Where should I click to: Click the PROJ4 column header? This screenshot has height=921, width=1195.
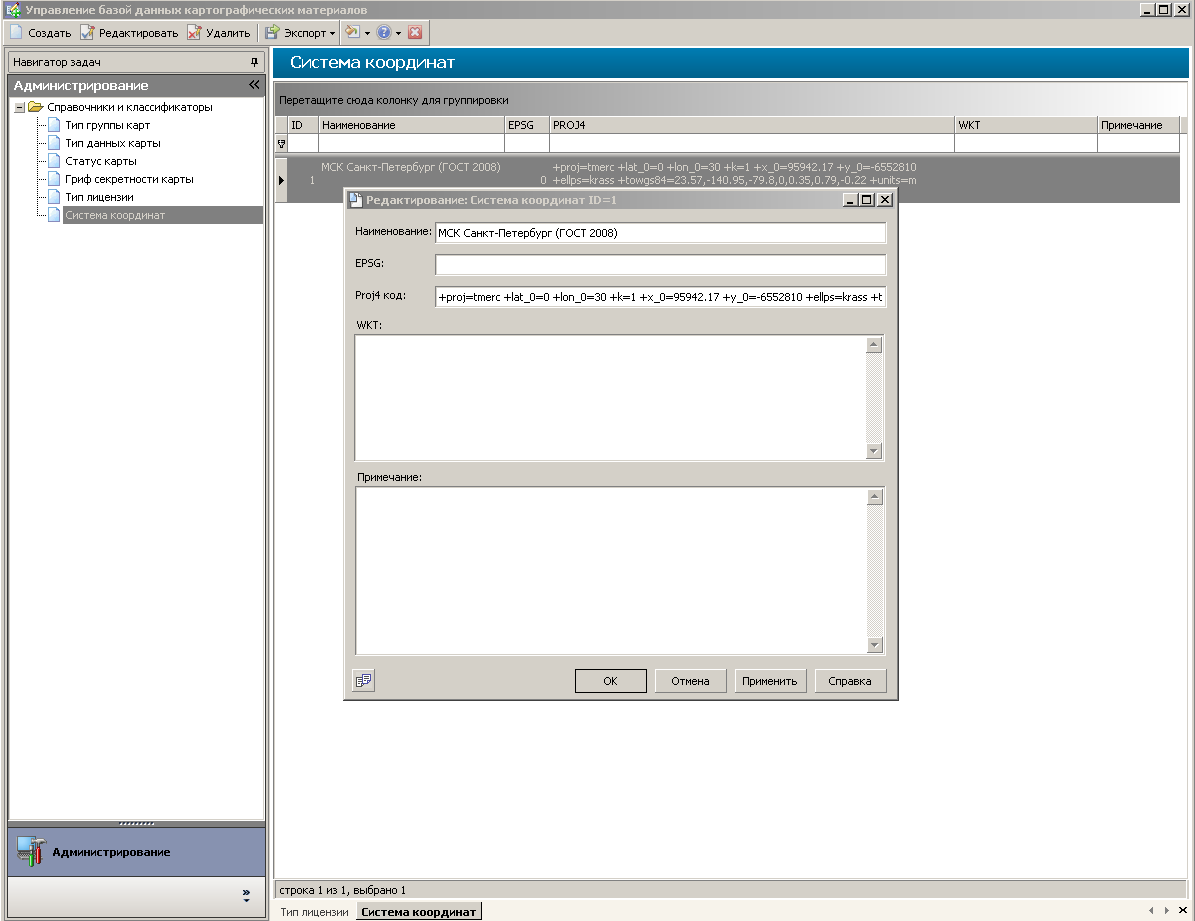tap(751, 125)
